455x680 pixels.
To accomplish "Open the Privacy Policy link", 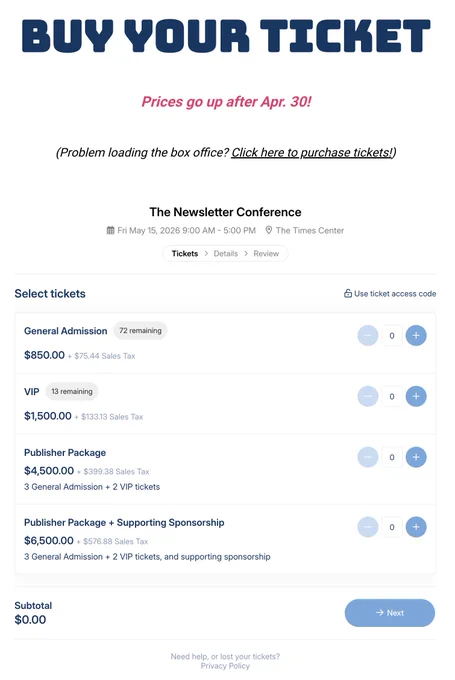I will (225, 666).
